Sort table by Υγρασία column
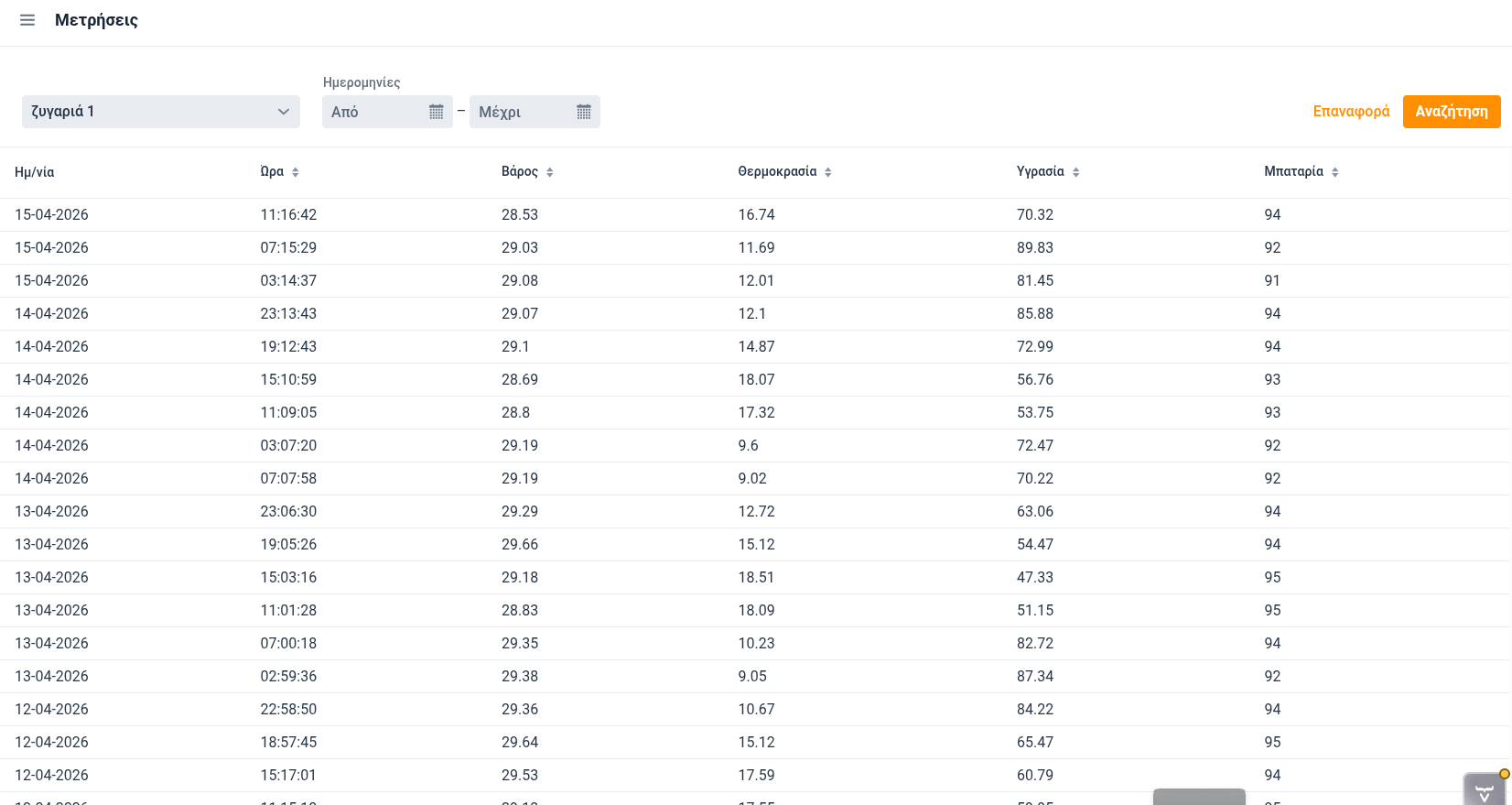 click(1075, 172)
